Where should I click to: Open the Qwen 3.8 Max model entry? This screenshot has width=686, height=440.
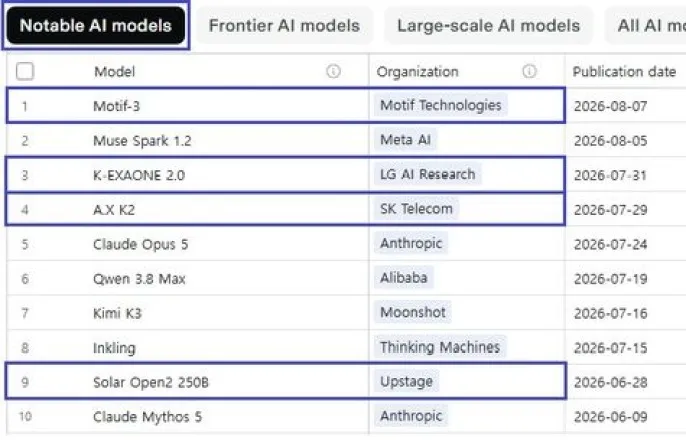point(139,279)
